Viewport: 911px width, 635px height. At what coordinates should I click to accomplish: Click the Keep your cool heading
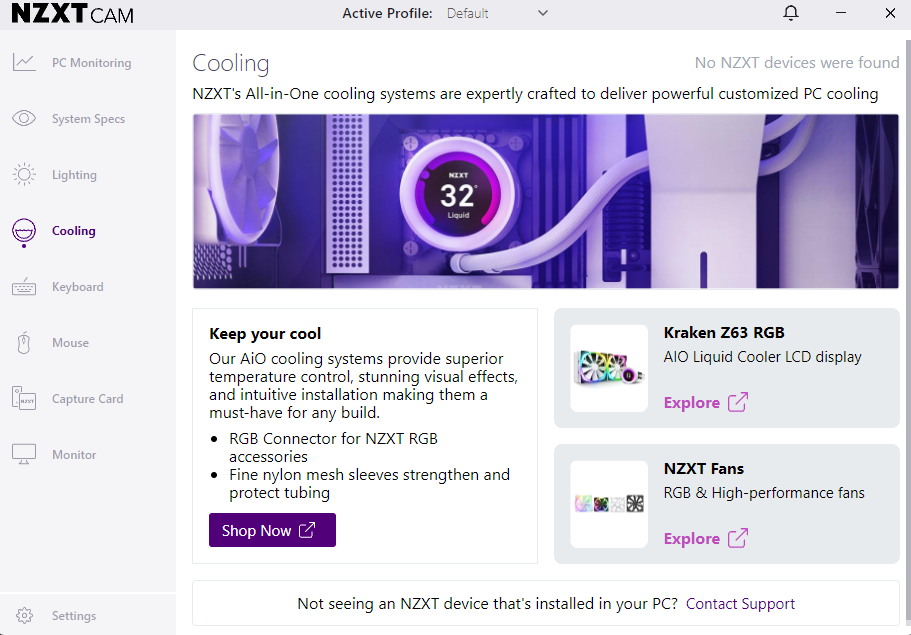265,333
